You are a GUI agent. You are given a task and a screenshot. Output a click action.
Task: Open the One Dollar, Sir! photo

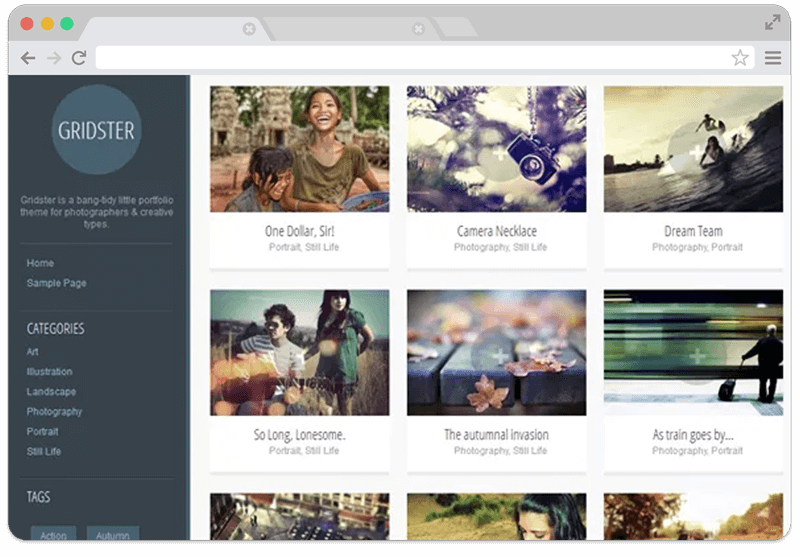(x=299, y=149)
